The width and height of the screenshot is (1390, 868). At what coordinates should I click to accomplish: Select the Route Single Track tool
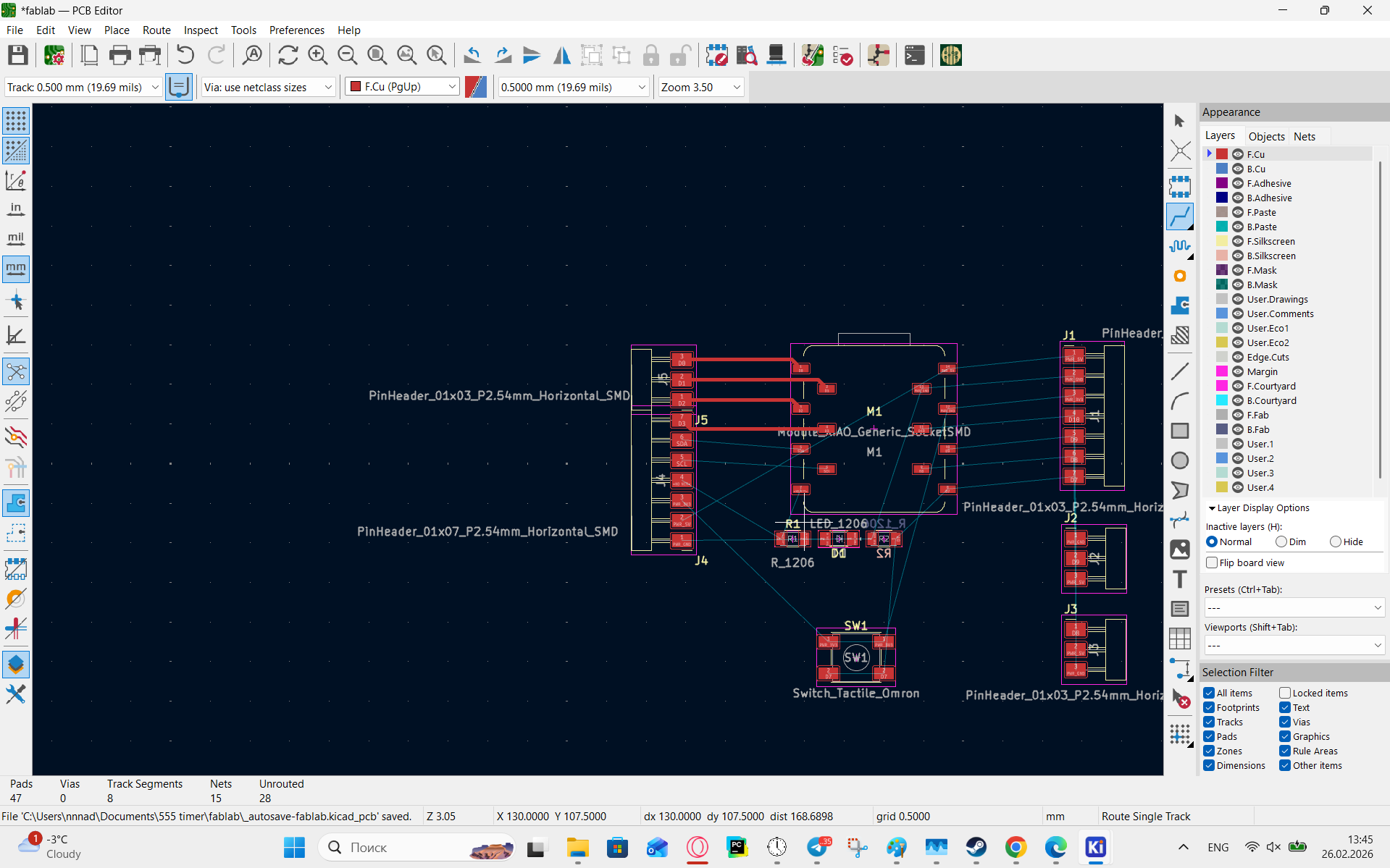[x=1180, y=216]
